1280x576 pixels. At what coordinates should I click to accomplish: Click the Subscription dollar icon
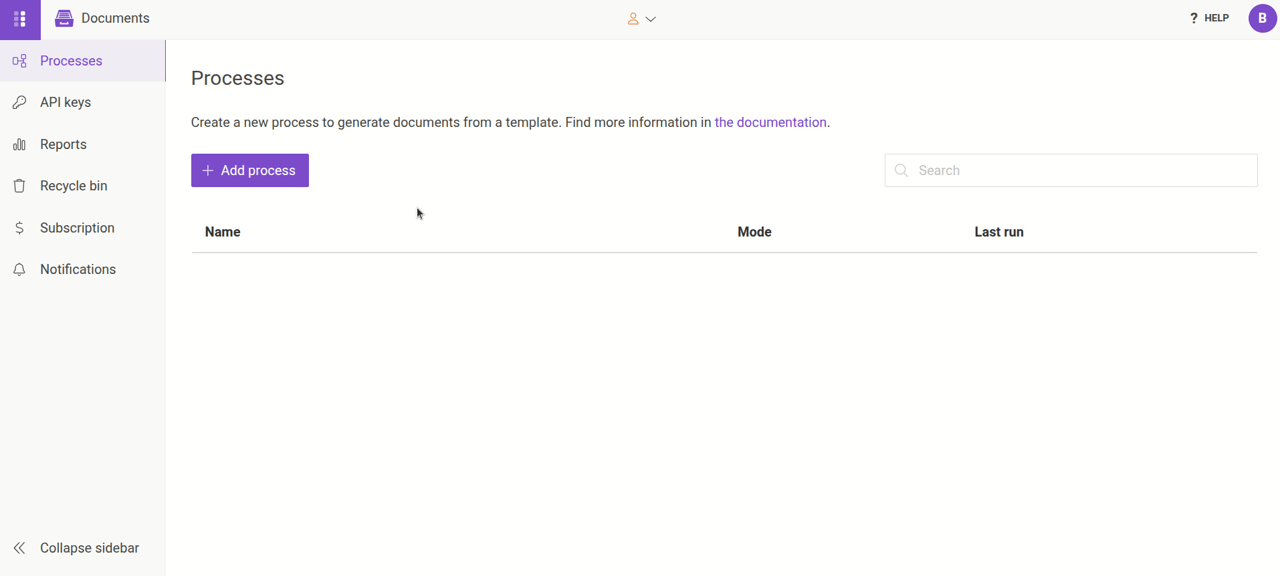coord(19,228)
